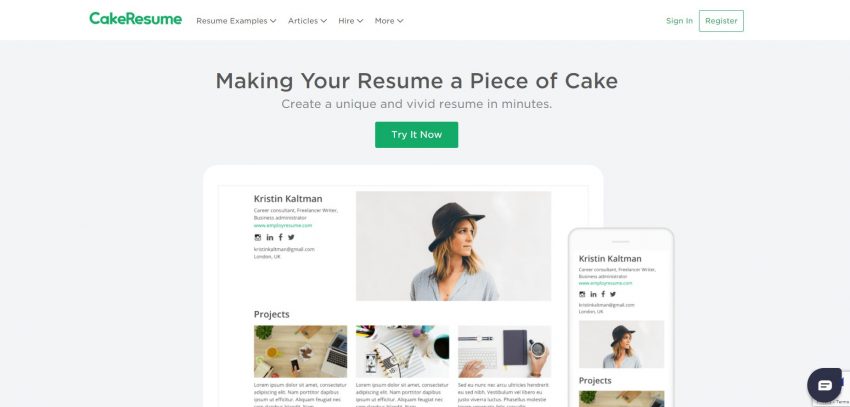Click the Instagram icon in desktop resume preview
Screen dimensions: 850x407
coord(257,237)
